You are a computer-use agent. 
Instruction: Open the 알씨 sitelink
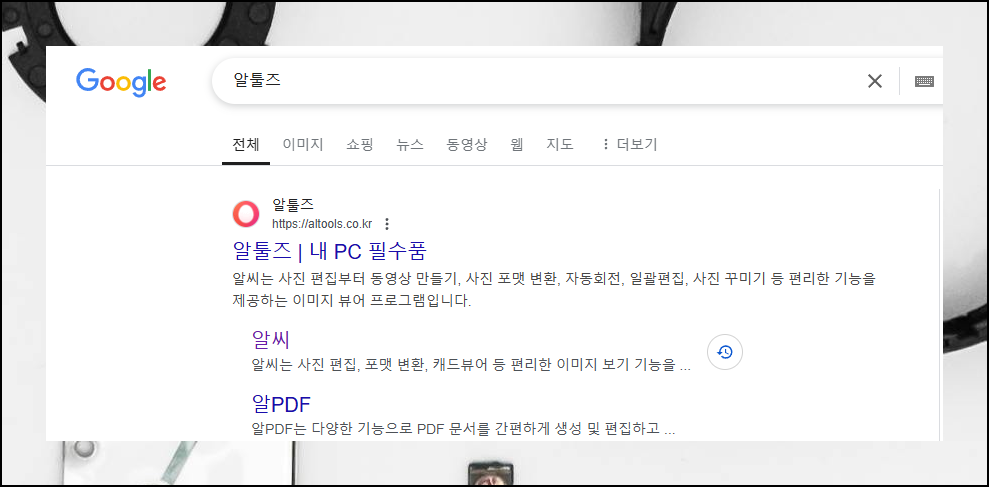(271, 339)
